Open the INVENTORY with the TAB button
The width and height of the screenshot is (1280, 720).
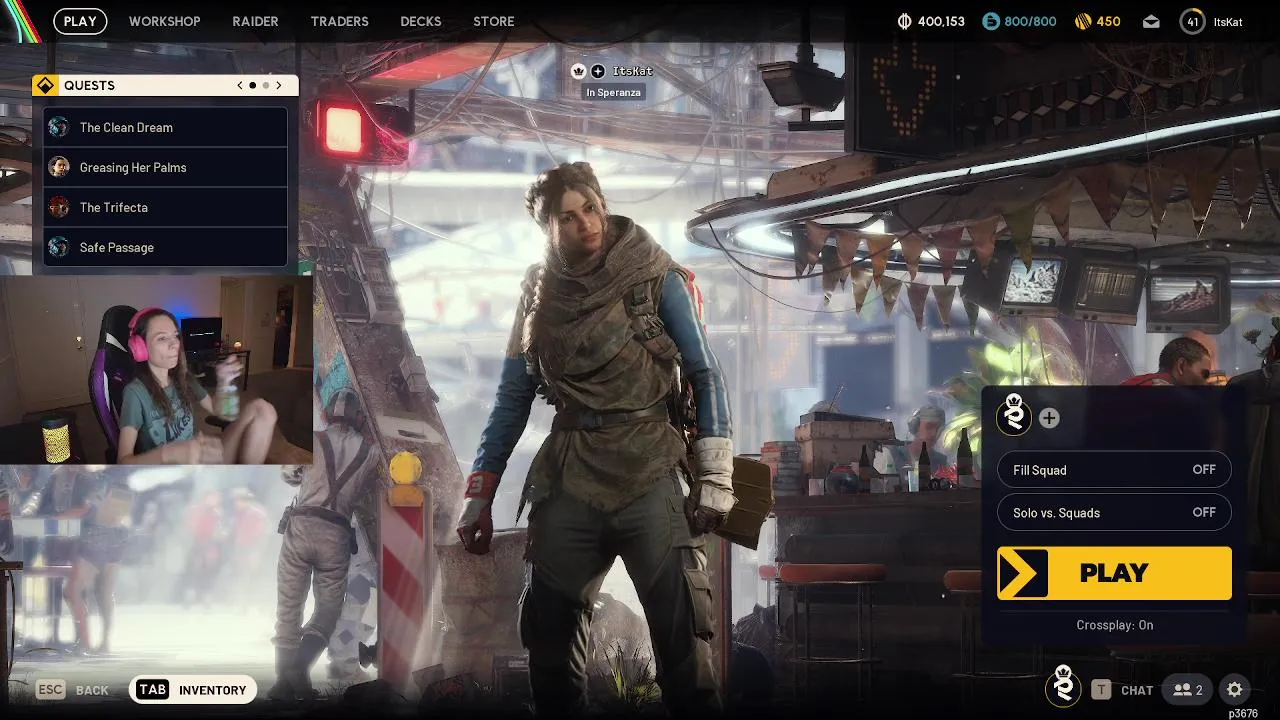coord(193,690)
